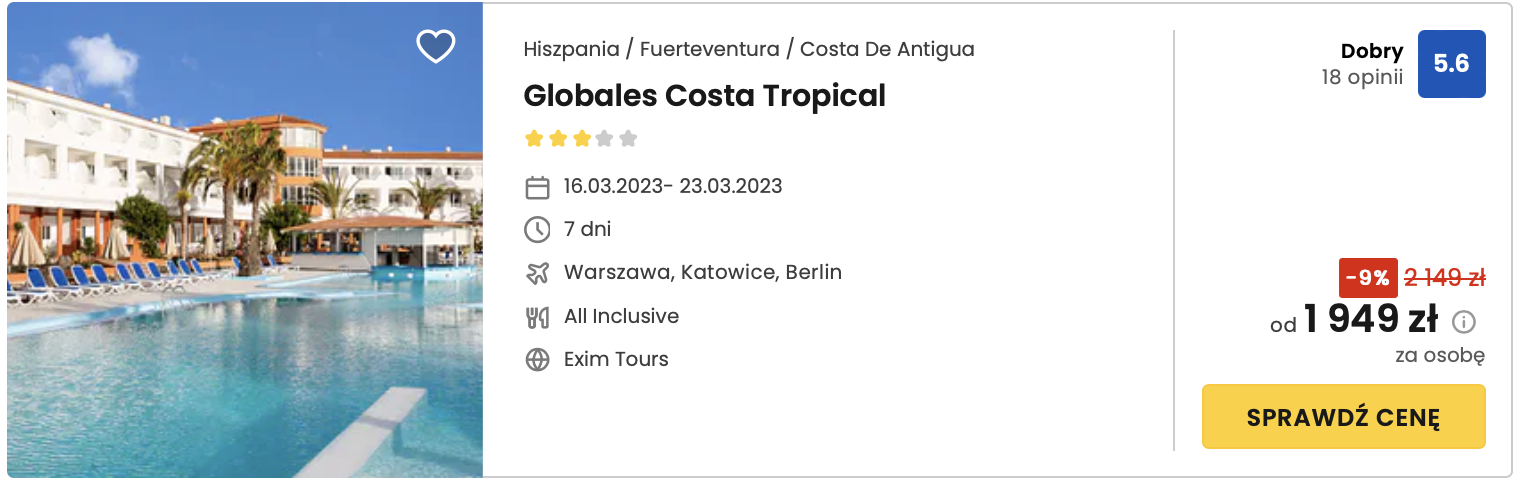The image size is (1522, 486).
Task: Click the Warszawa, Katowice, Berlin departure text
Action: (x=702, y=272)
